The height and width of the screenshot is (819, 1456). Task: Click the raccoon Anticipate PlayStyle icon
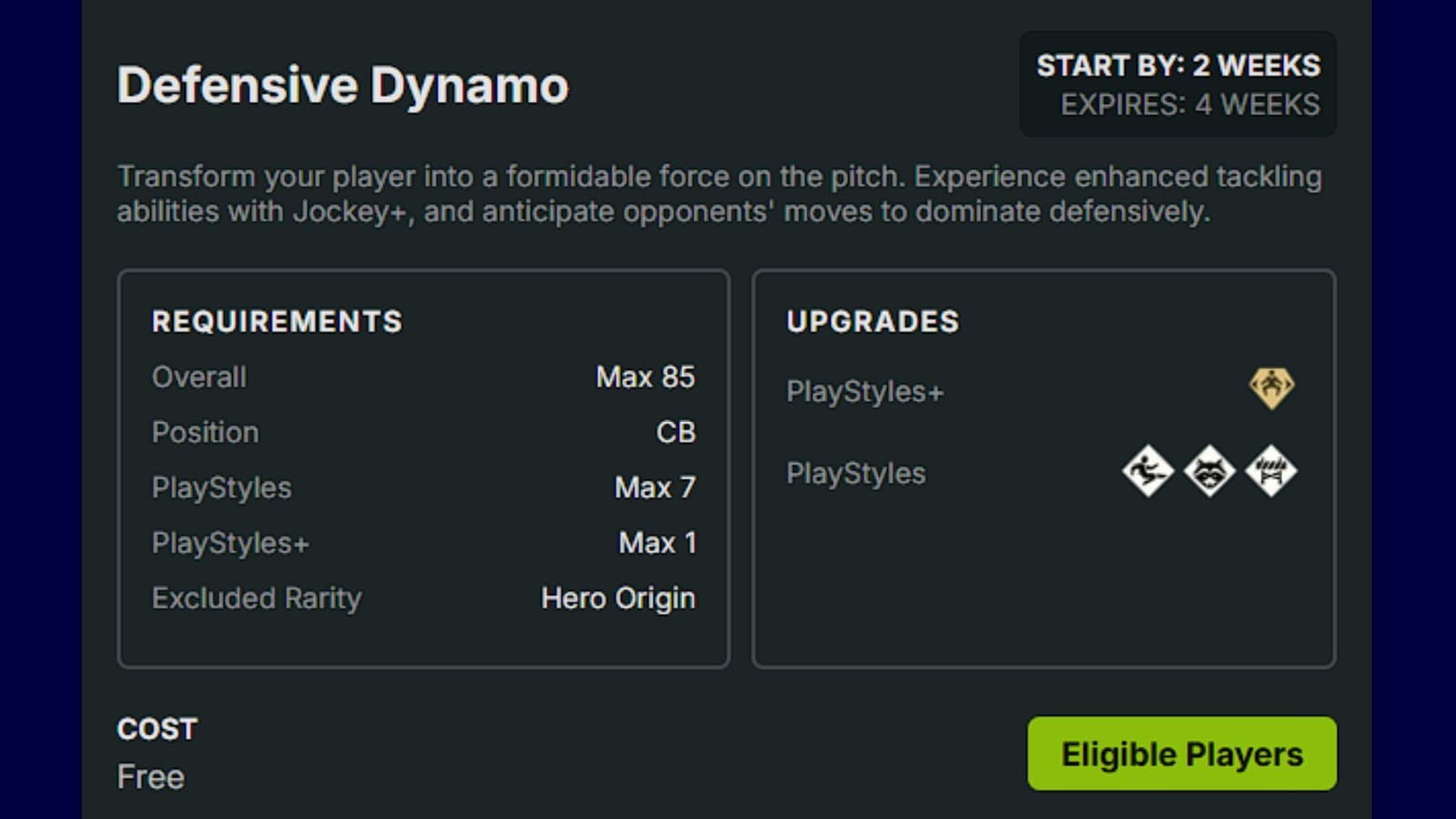pyautogui.click(x=1210, y=471)
